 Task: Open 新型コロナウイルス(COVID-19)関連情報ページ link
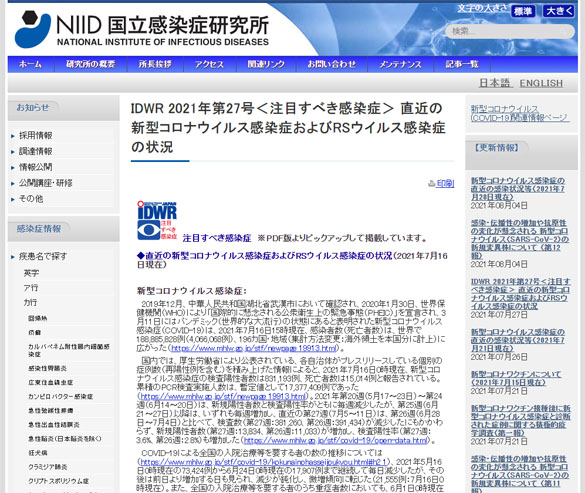pos(520,113)
